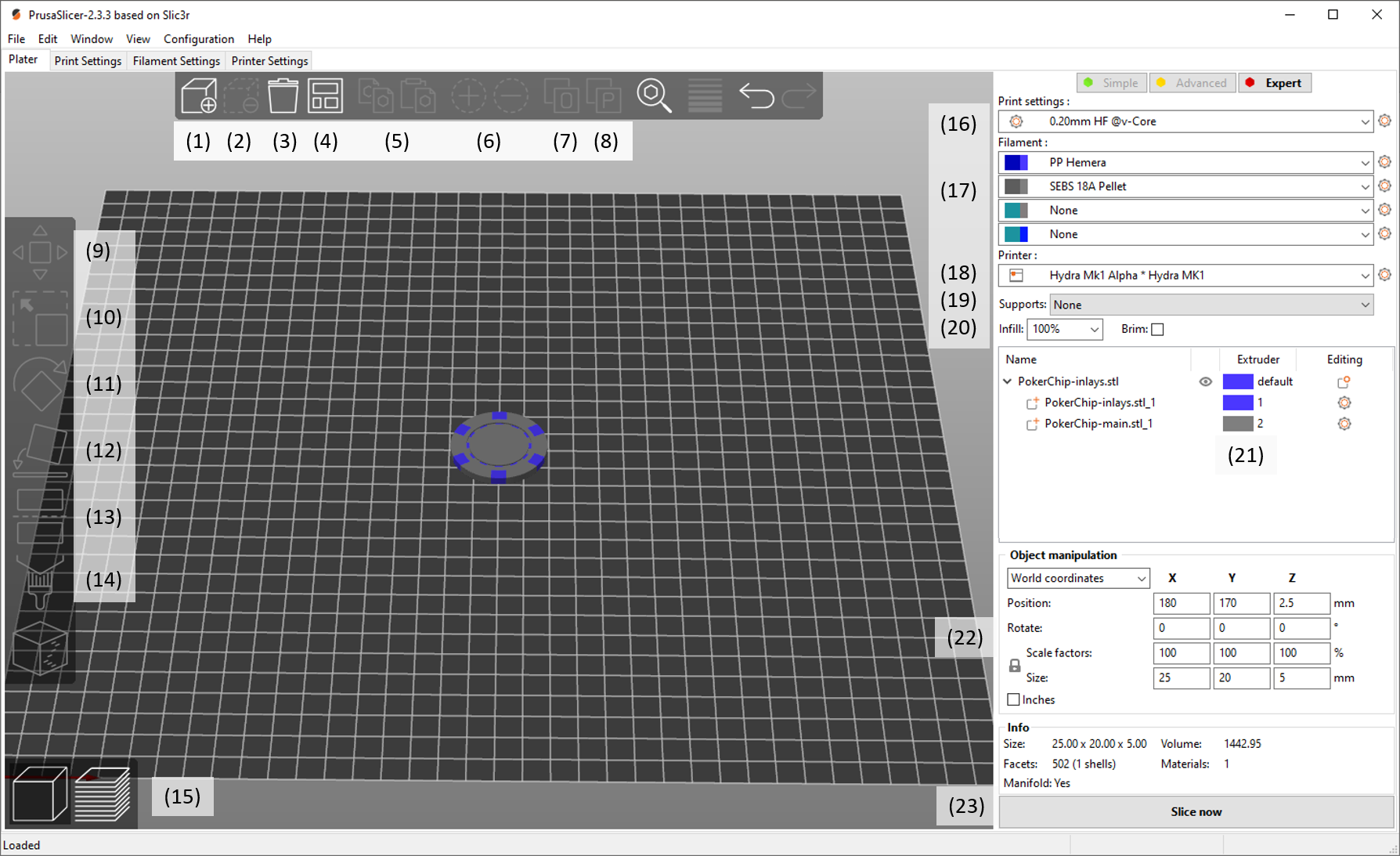Select the Place on face tool
The image size is (1400, 856).
[x=40, y=451]
